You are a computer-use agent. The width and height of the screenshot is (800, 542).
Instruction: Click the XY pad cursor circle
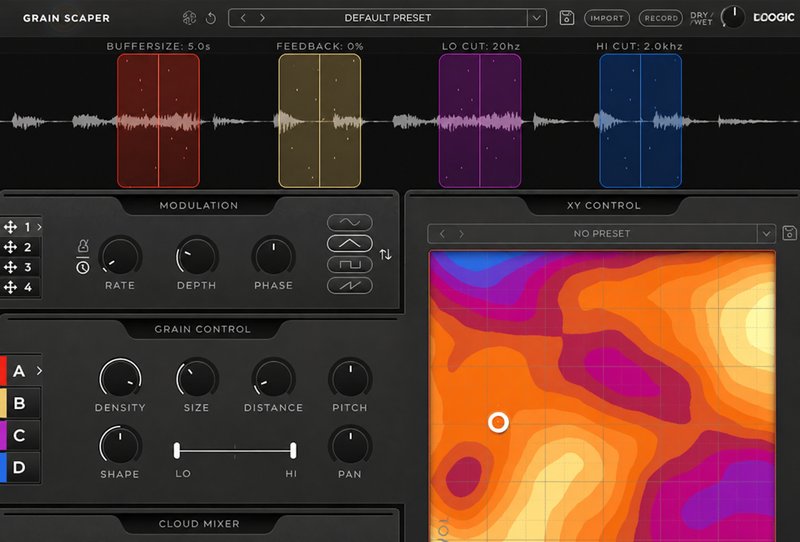(498, 423)
